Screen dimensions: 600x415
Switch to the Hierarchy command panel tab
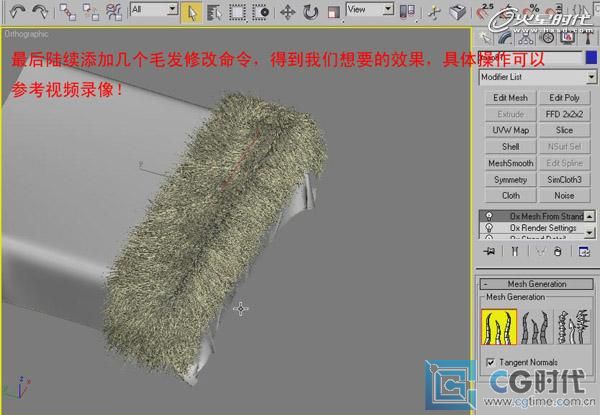click(527, 37)
